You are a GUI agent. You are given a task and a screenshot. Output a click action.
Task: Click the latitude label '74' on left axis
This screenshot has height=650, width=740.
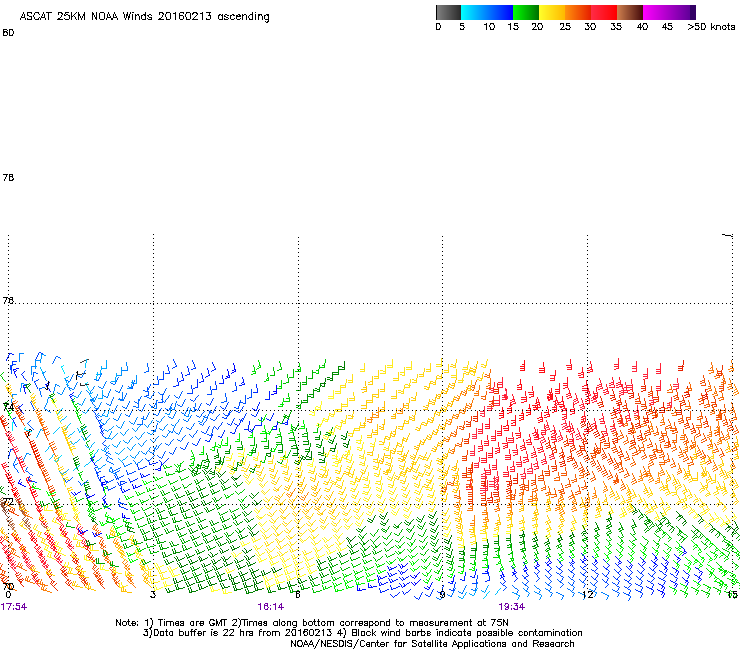[x=8, y=407]
